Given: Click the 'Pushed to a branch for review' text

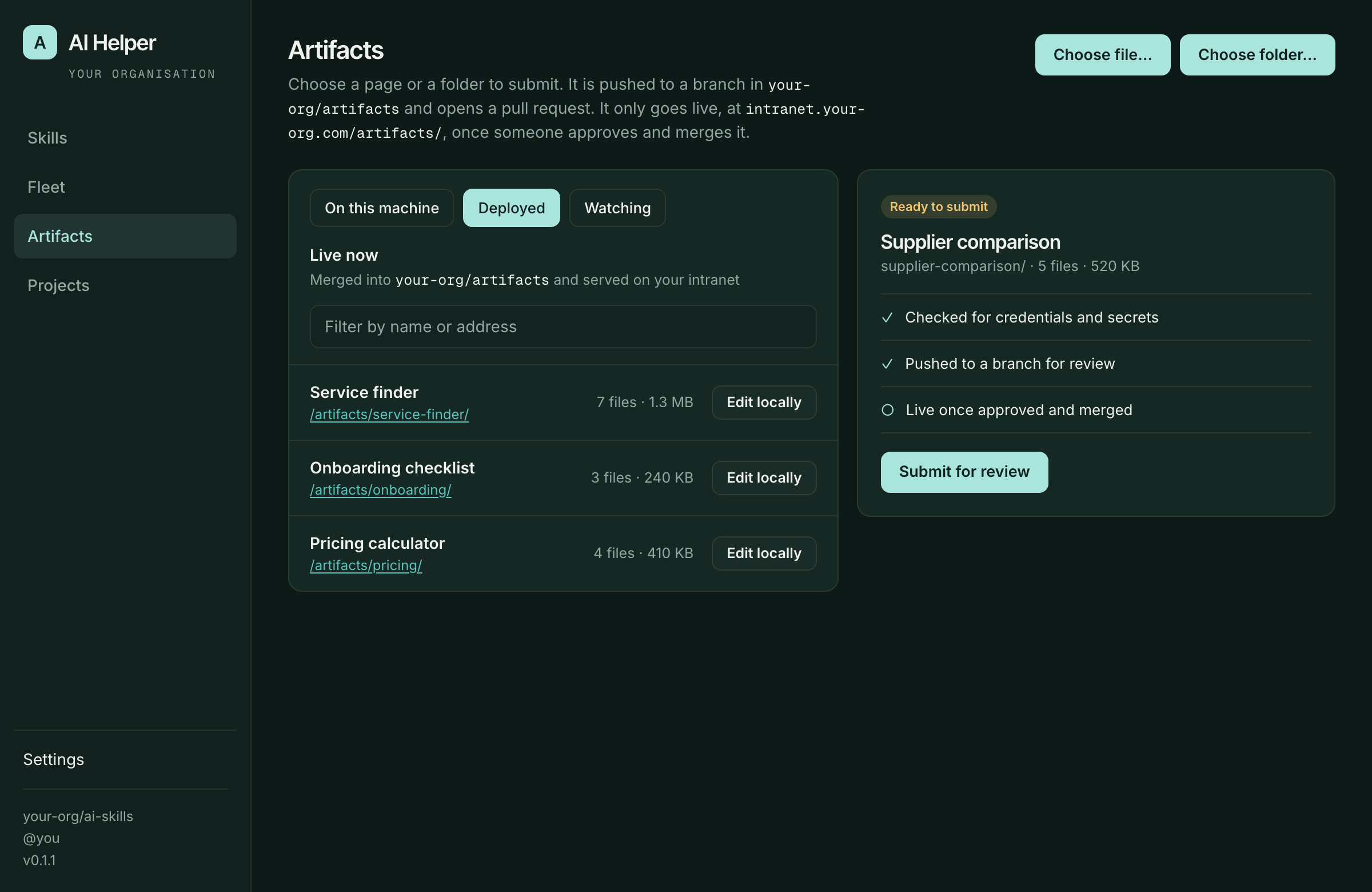Looking at the screenshot, I should coord(1010,364).
